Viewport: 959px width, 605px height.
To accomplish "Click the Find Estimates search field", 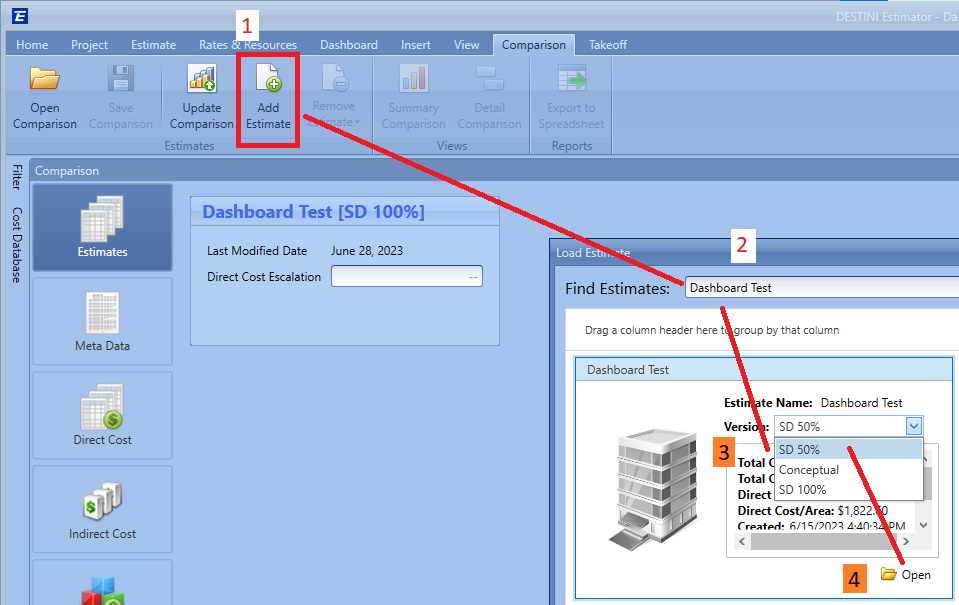I will point(820,288).
